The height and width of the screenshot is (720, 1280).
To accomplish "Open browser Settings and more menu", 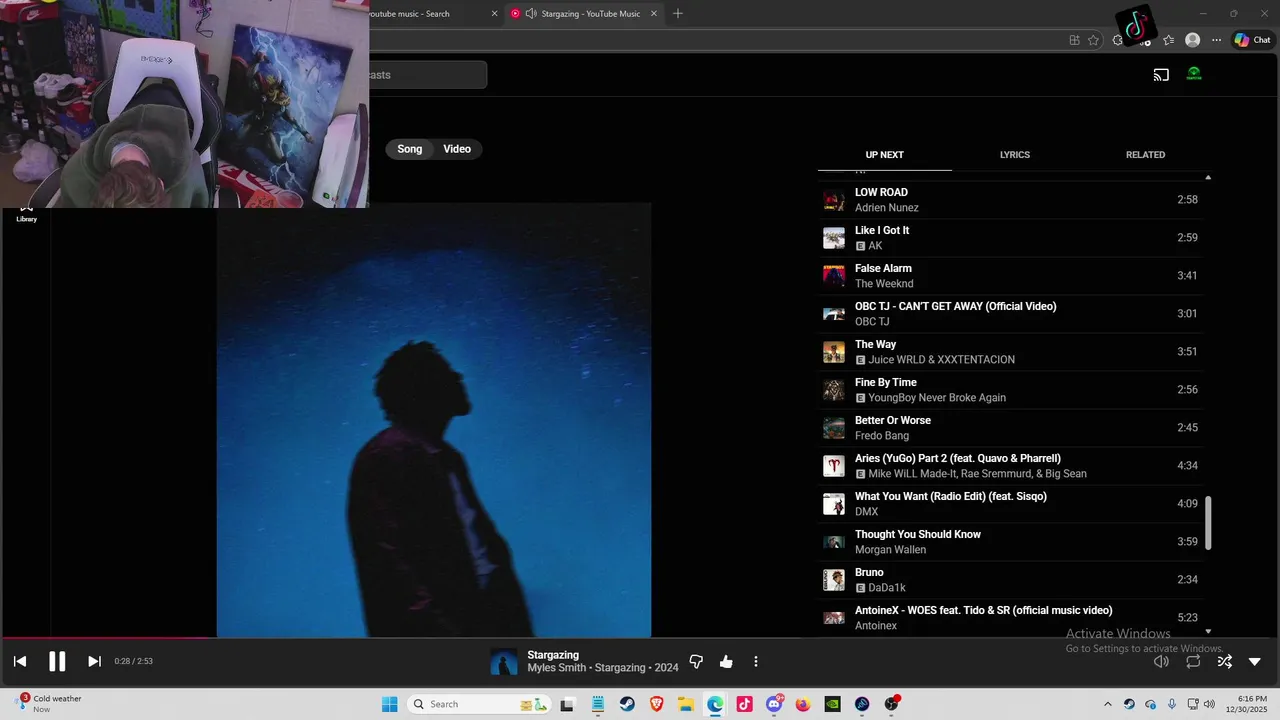I will (x=1216, y=40).
